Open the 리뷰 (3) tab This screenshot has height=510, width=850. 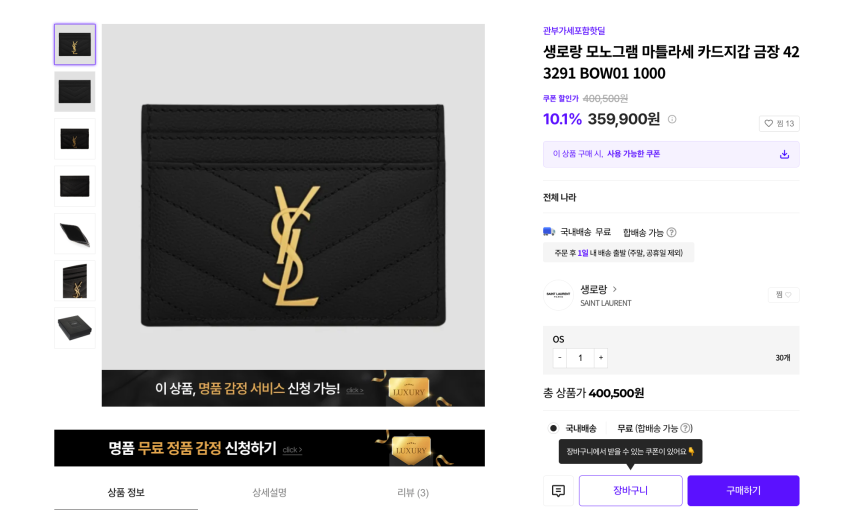coord(413,493)
